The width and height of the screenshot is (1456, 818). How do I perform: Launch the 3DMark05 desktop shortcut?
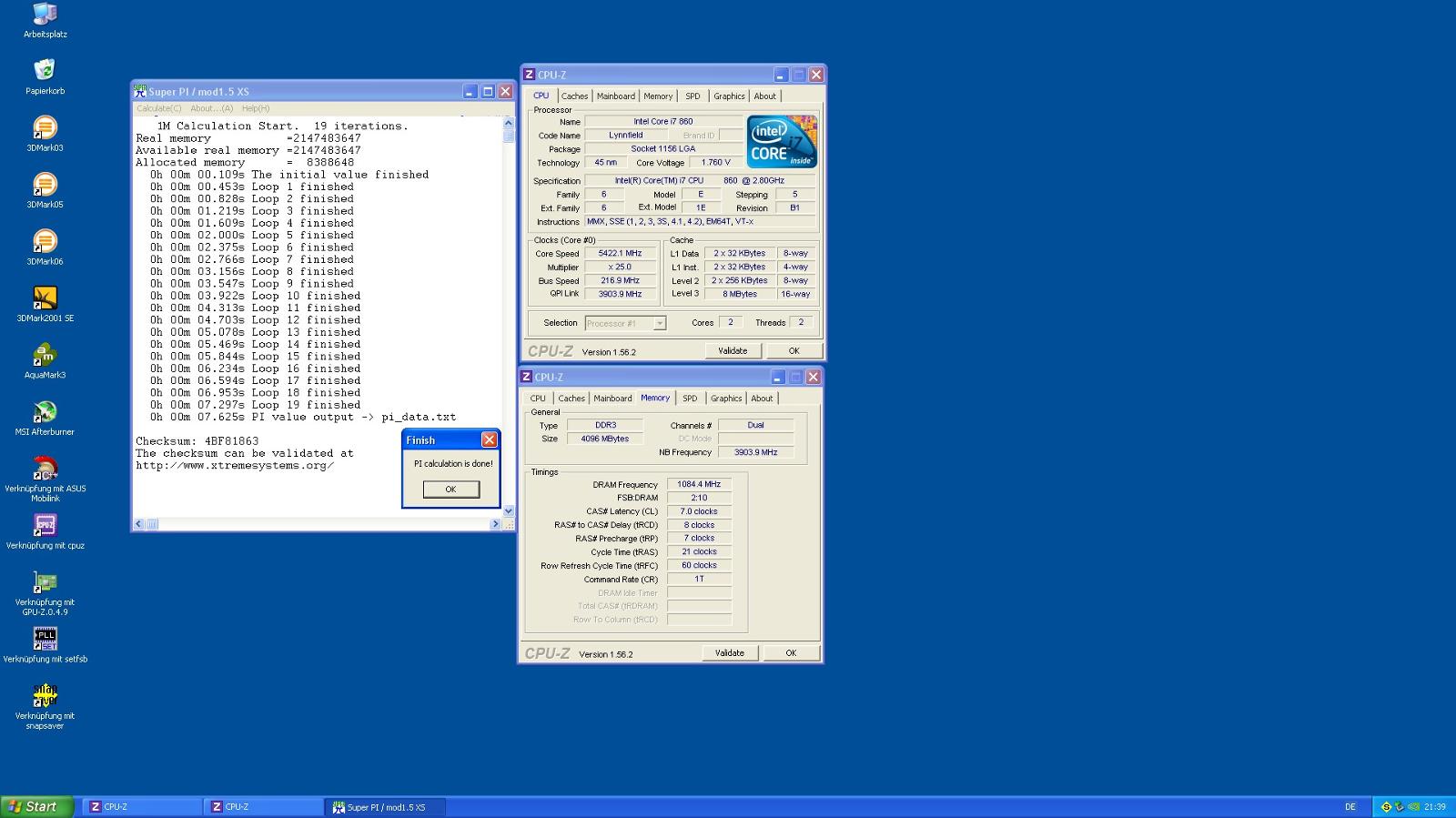coord(45,184)
